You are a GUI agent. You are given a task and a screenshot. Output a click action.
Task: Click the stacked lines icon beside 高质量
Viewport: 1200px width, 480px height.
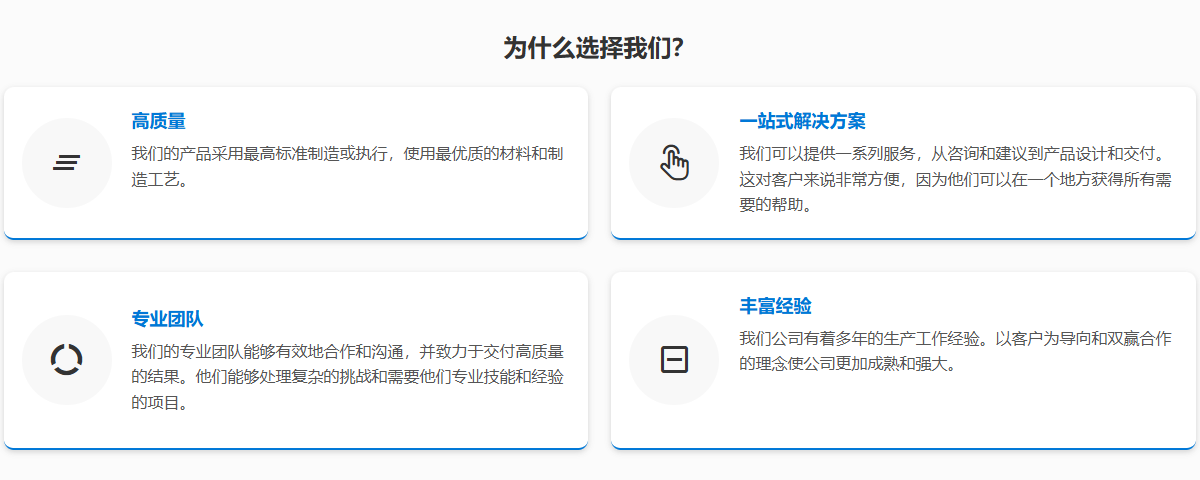[x=66, y=163]
